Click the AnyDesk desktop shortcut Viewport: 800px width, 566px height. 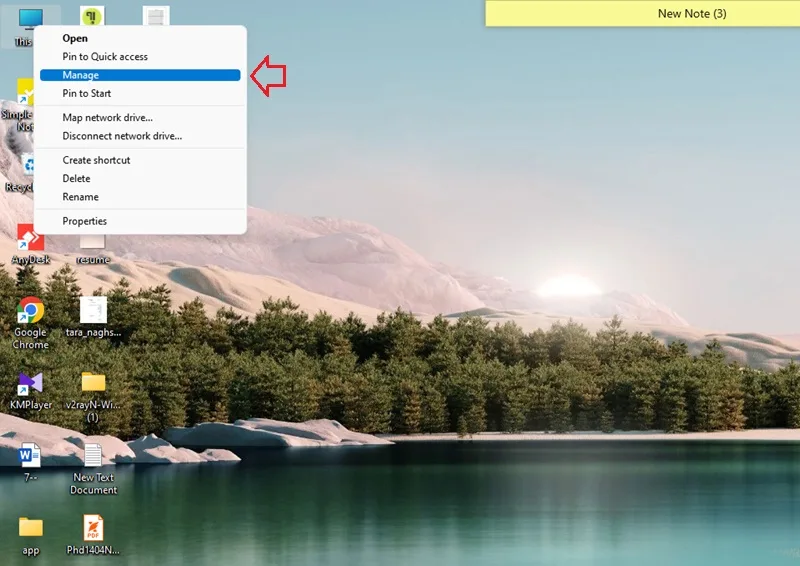click(x=30, y=244)
